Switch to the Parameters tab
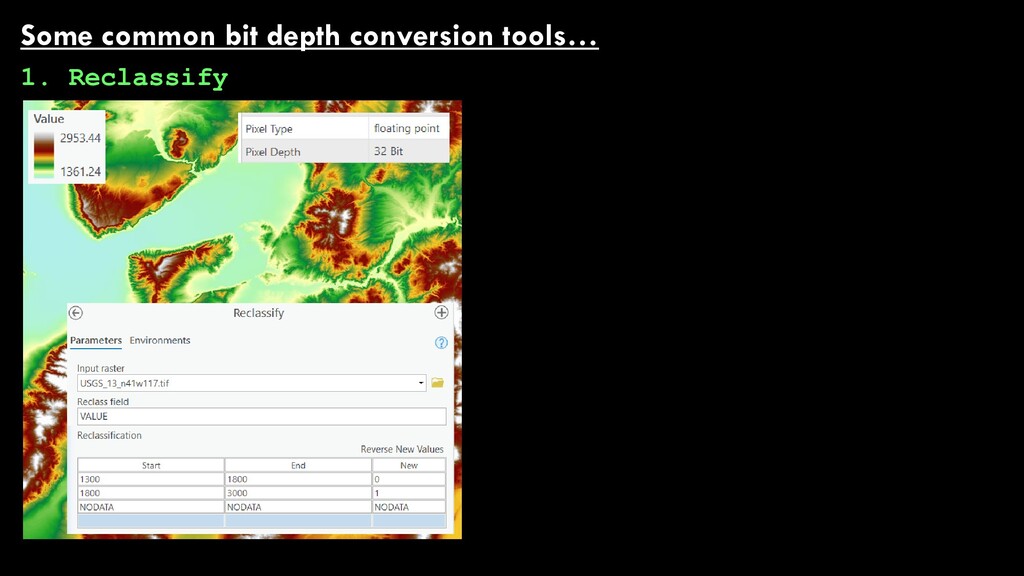This screenshot has width=1024, height=576. [x=96, y=340]
